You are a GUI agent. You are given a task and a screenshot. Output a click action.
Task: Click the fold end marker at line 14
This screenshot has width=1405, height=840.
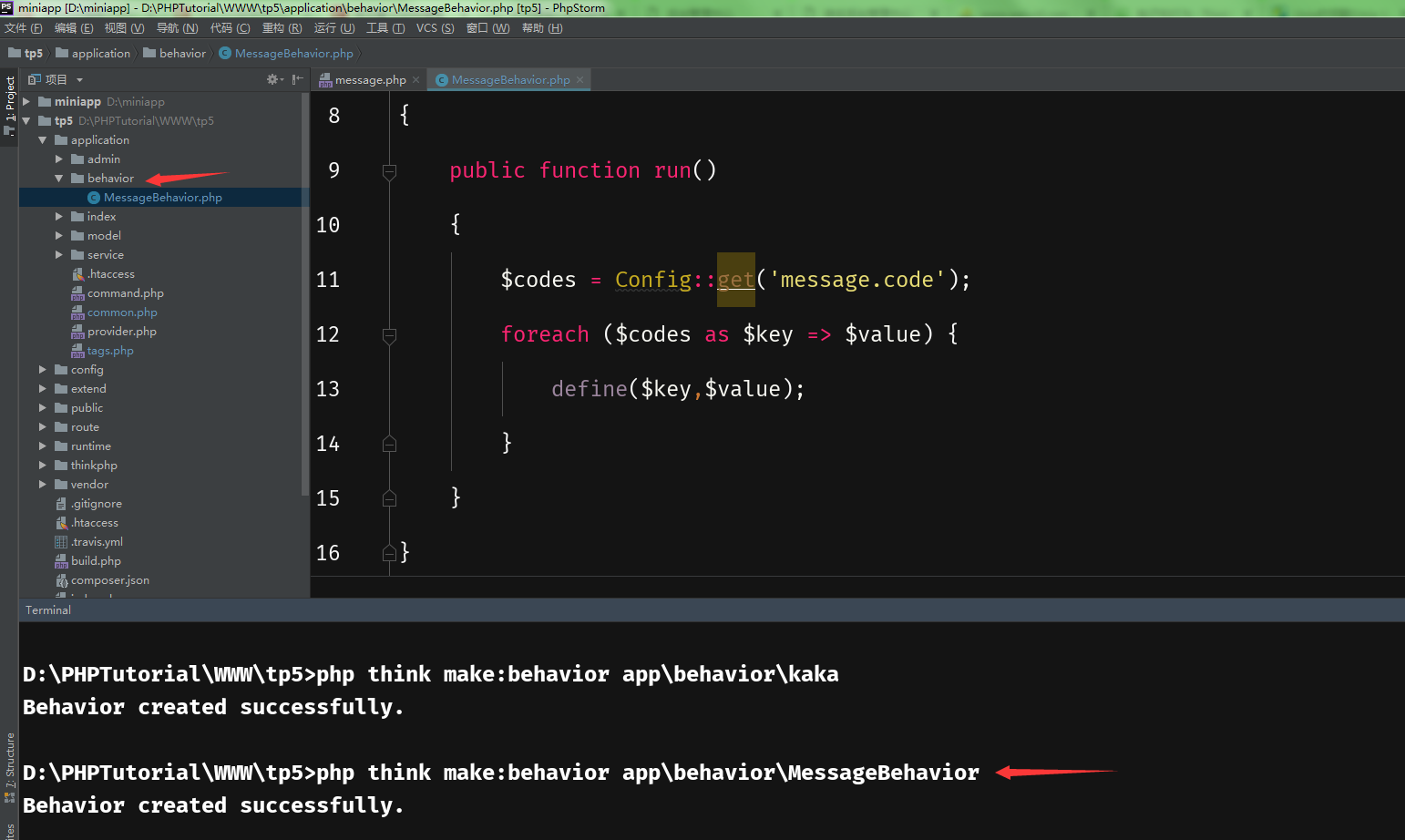[x=389, y=444]
